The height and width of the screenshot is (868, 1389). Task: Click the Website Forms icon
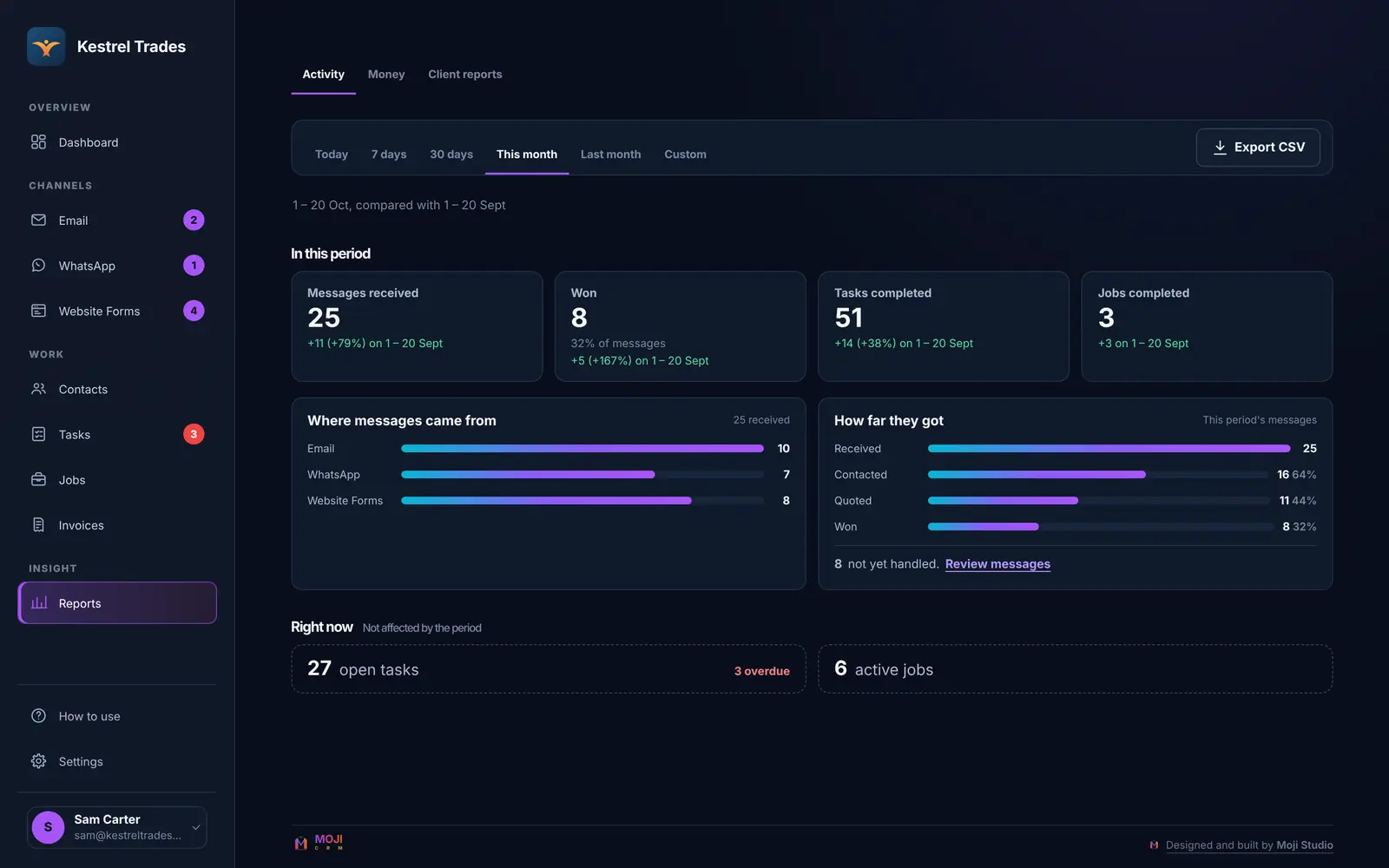click(38, 311)
